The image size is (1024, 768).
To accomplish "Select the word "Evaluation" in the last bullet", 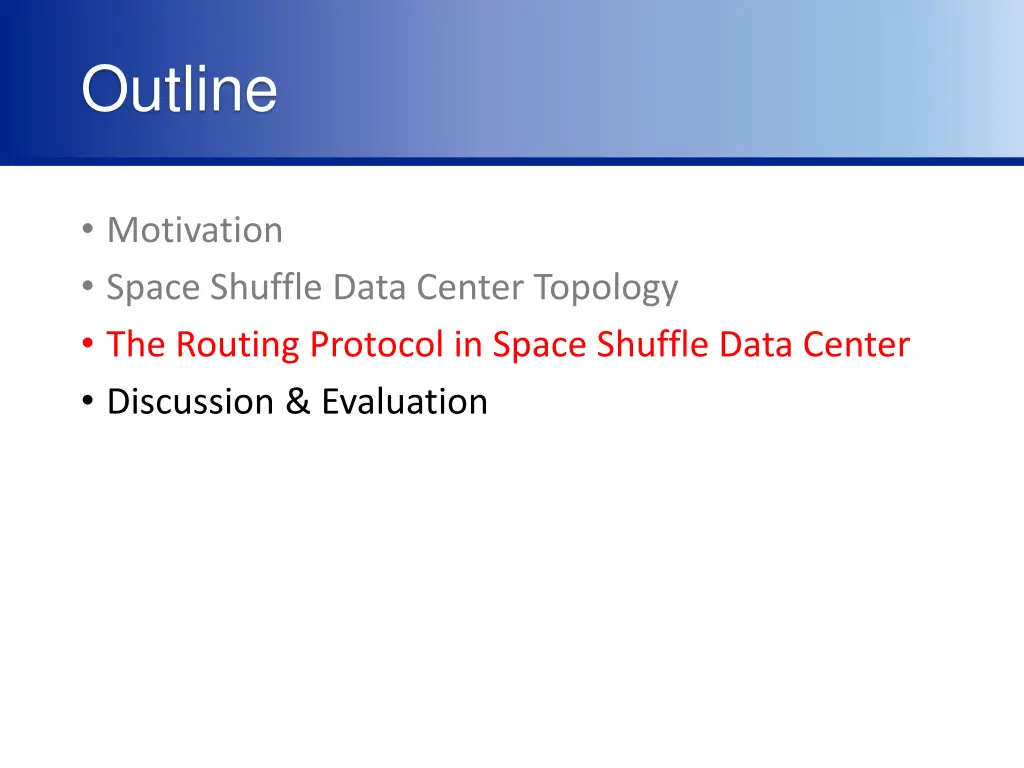I will pos(405,401).
